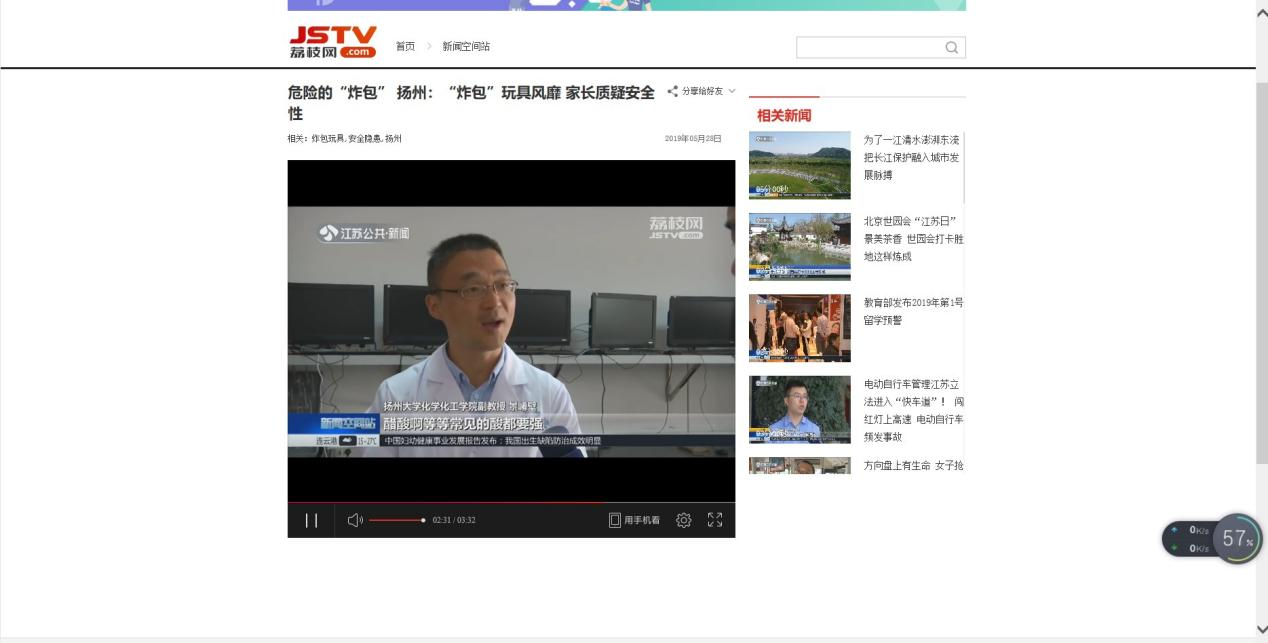Click the JSTV 荔枝网 logo
1268x643 pixels.
(332, 42)
